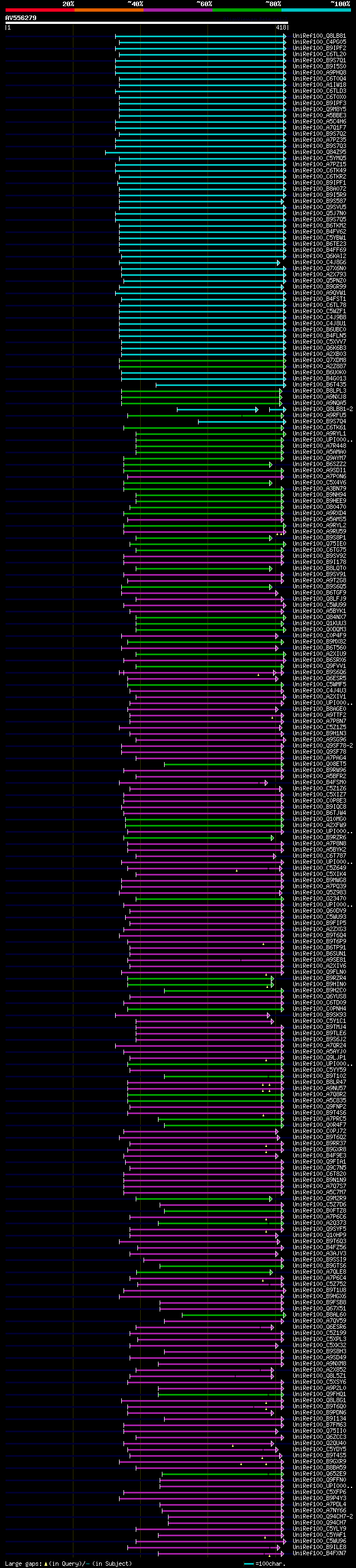Open hit UniRef100_C6TL20
The height and width of the screenshot is (1568, 356).
319,54
